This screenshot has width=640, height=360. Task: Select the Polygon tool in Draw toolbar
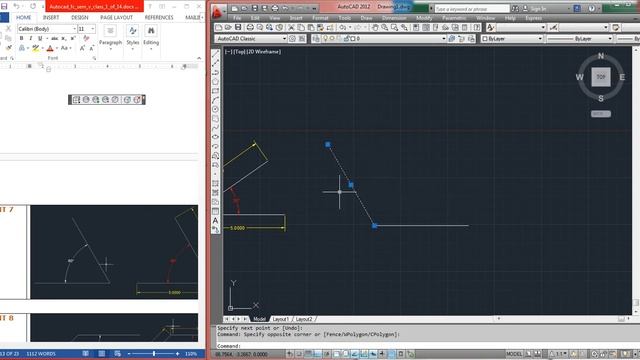tap(216, 81)
